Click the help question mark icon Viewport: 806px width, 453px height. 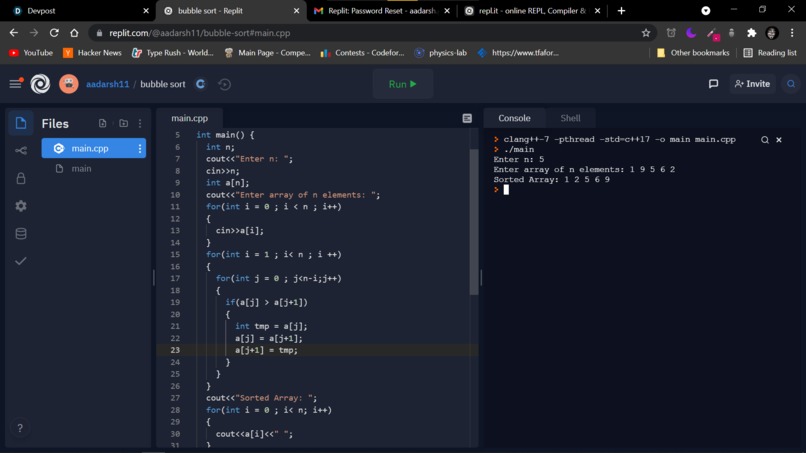click(20, 428)
